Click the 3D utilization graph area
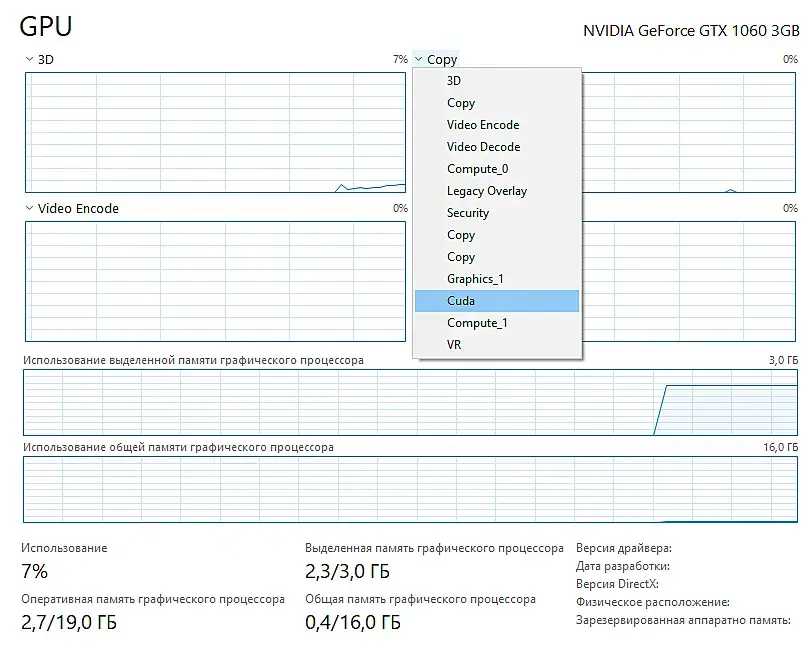Screen dimensions: 812x655 click(x=215, y=132)
